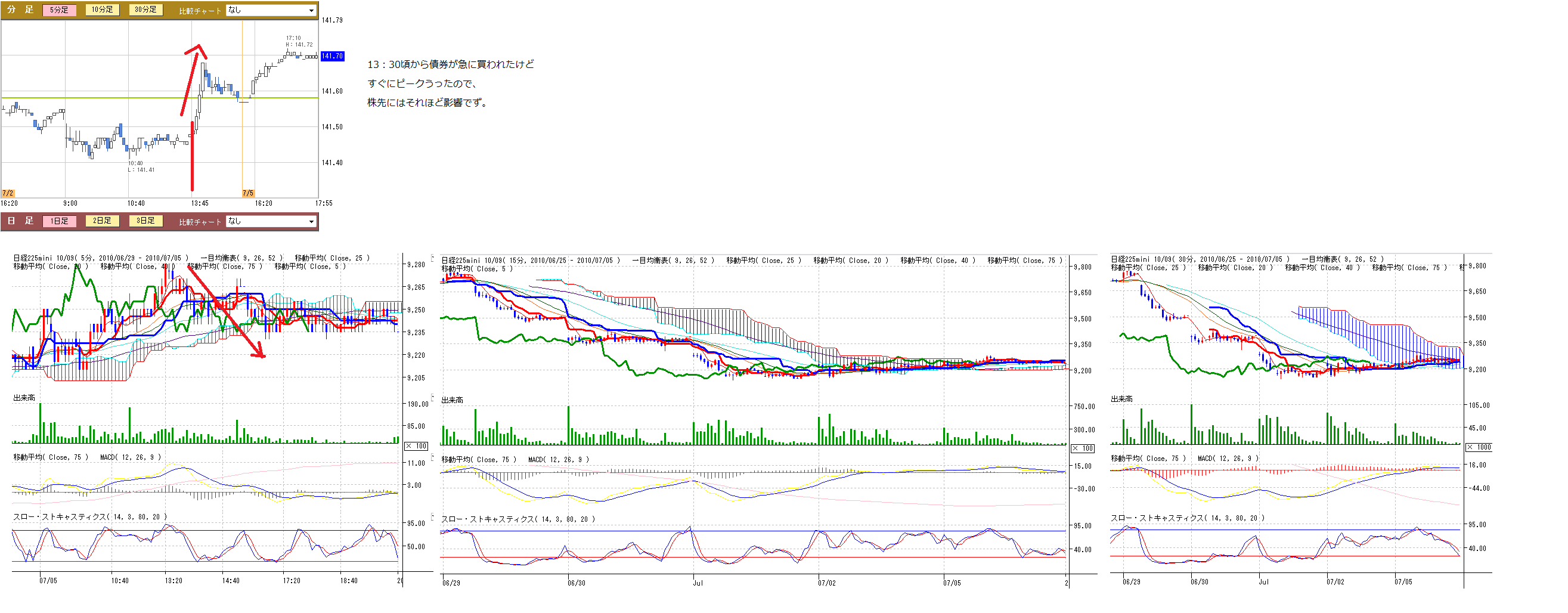Click the 10:40 low price label 141.41
Image resolution: width=1568 pixels, height=613 pixels.
coord(141,170)
